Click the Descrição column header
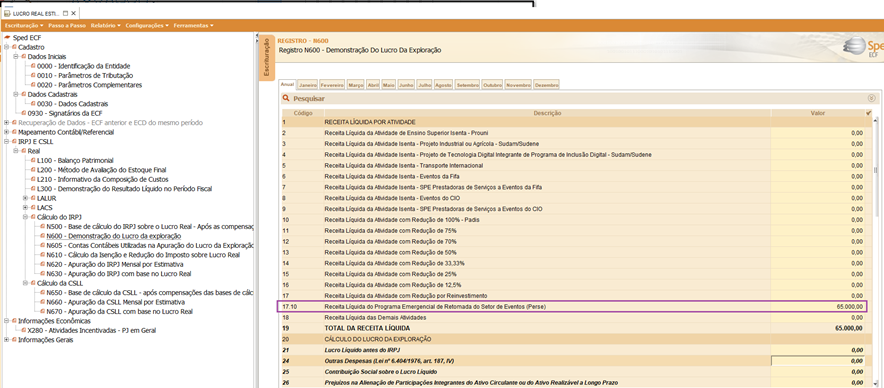Viewport: 884px width, 388px height. 547,113
